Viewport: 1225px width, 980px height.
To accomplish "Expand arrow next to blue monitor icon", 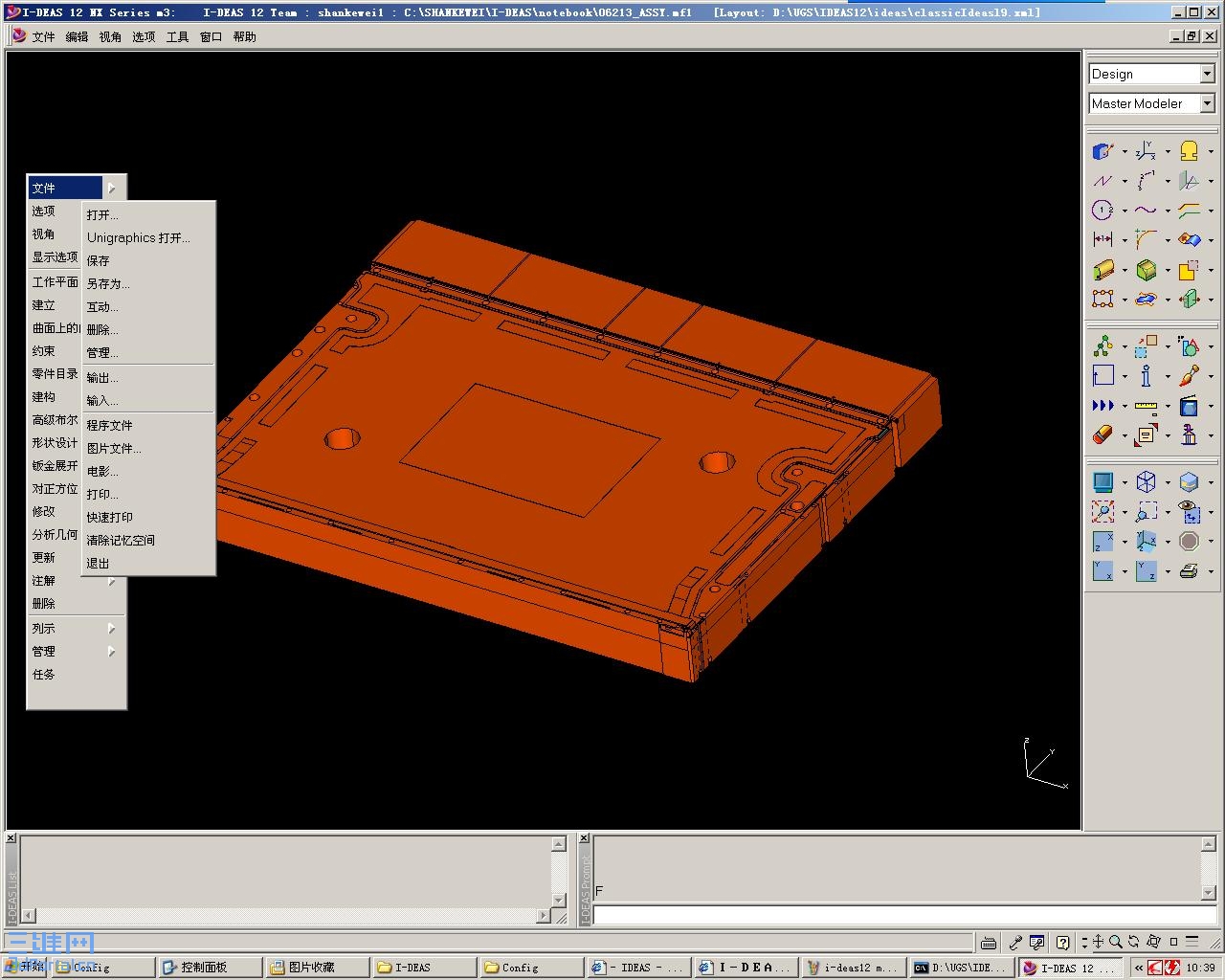I will pyautogui.click(x=1124, y=483).
